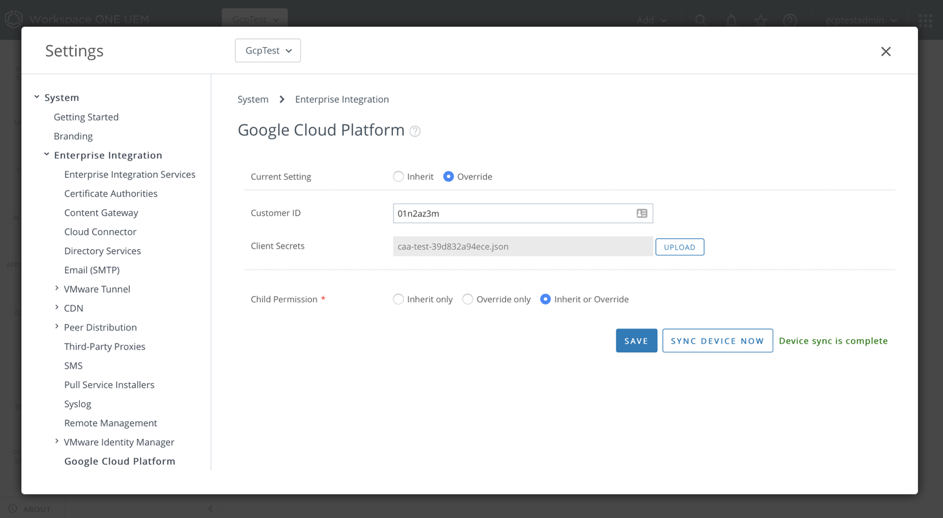The height and width of the screenshot is (518, 943).
Task: Click the help icon beside Google Cloud Platform
Action: click(415, 131)
